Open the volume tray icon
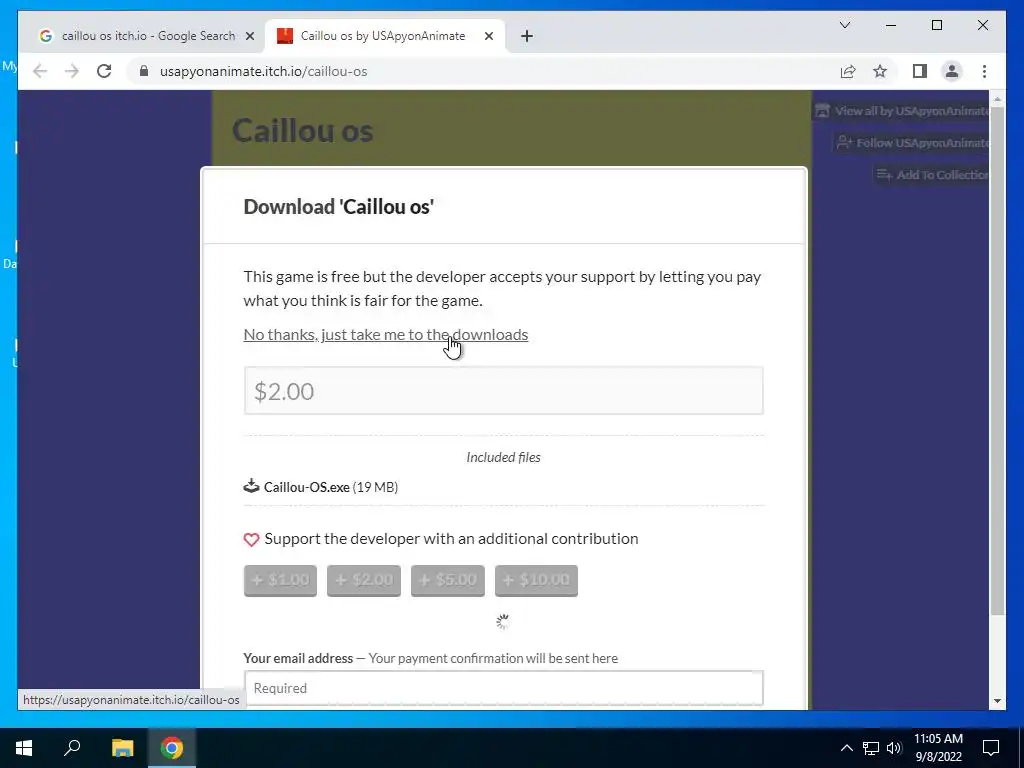 point(894,748)
